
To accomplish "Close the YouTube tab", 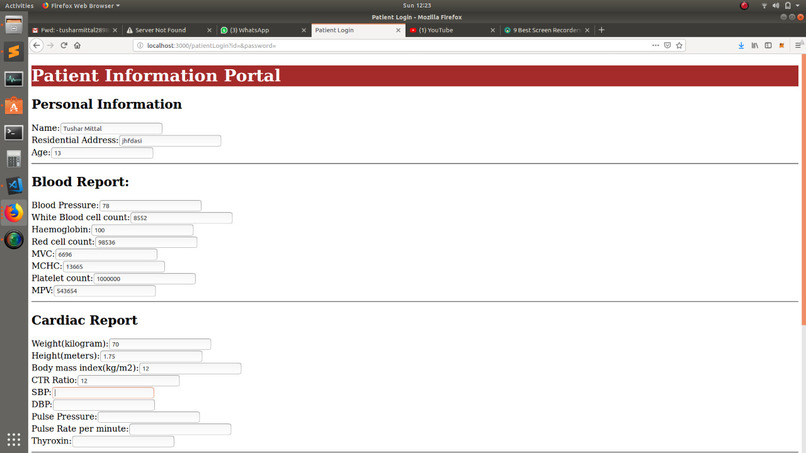I will pos(492,30).
